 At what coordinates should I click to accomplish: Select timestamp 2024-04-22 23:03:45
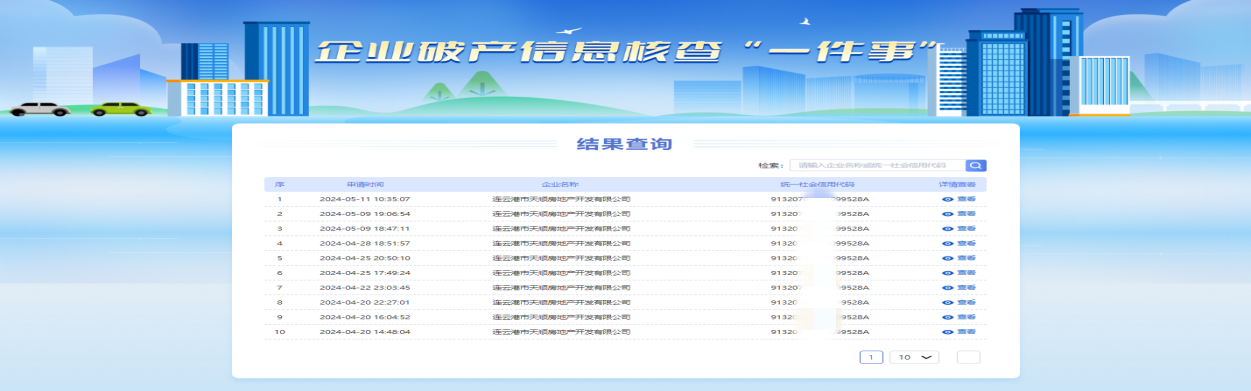point(364,287)
